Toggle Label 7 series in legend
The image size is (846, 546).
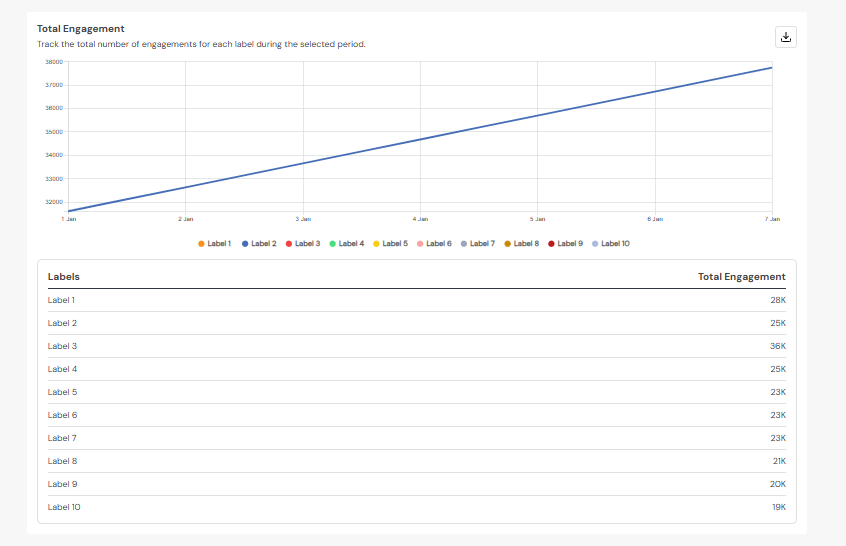tap(477, 244)
